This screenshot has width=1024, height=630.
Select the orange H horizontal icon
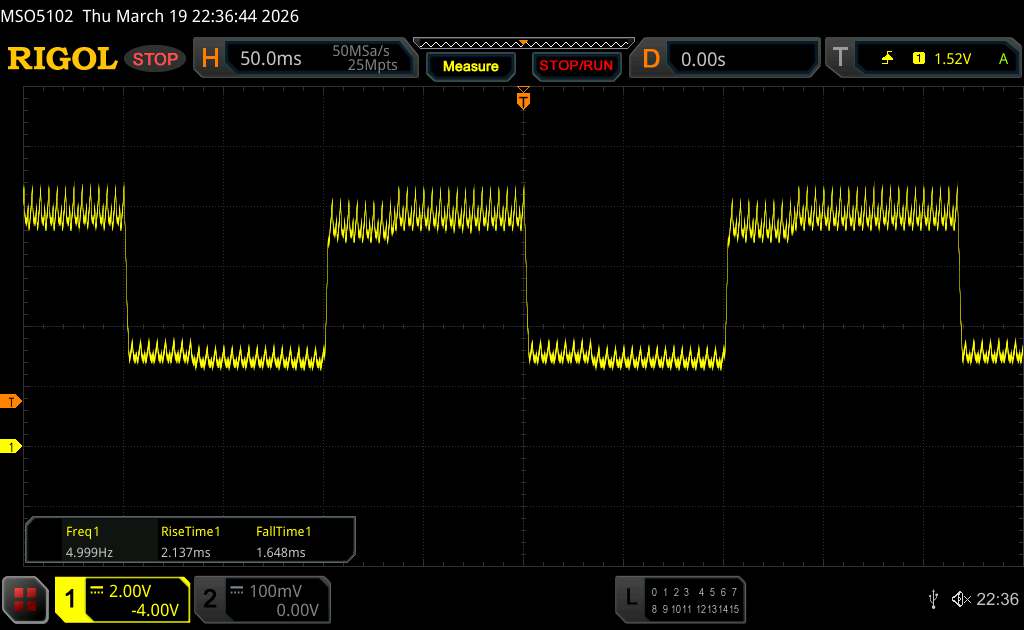click(x=210, y=59)
